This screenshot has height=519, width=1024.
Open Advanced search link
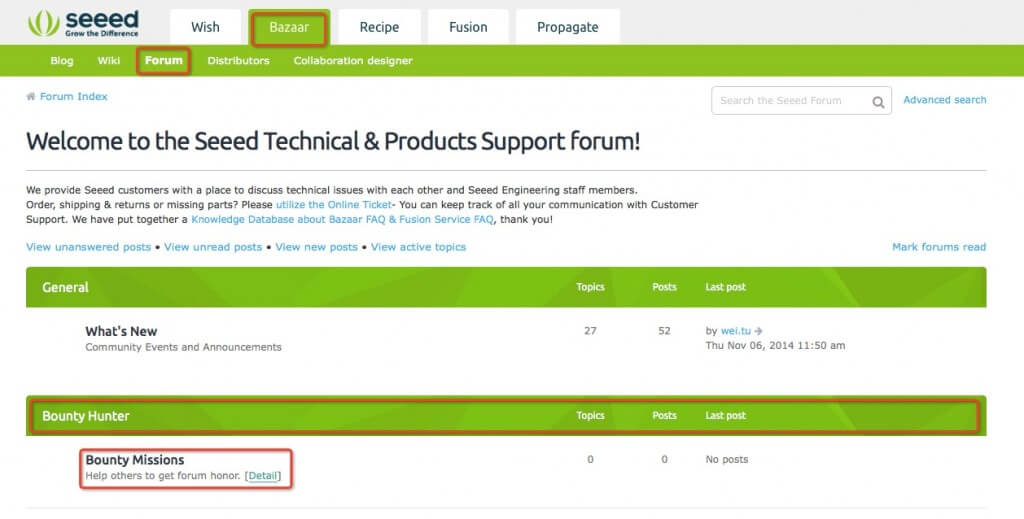click(x=944, y=100)
